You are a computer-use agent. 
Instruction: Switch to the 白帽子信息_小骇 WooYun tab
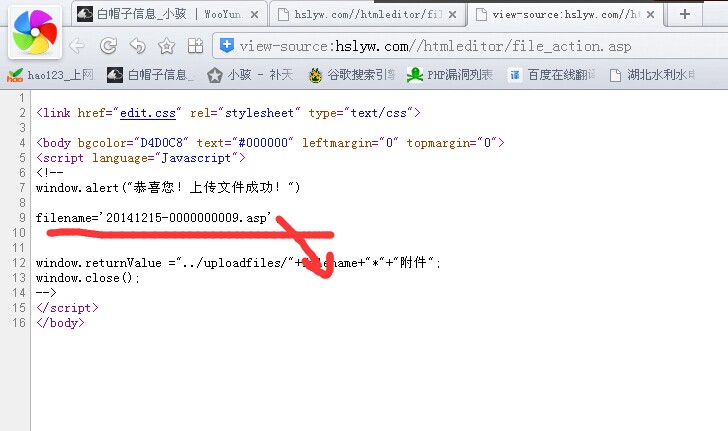point(168,14)
